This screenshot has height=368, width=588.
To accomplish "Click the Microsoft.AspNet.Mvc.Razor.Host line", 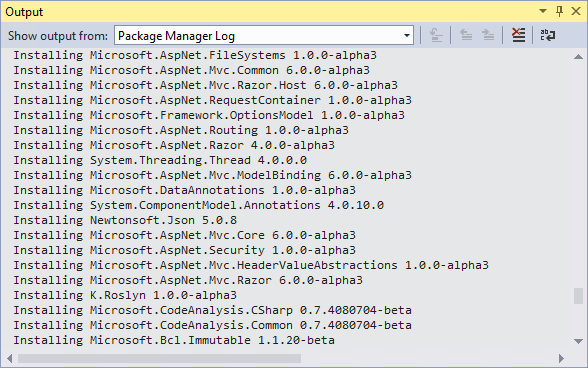I will tap(206, 85).
